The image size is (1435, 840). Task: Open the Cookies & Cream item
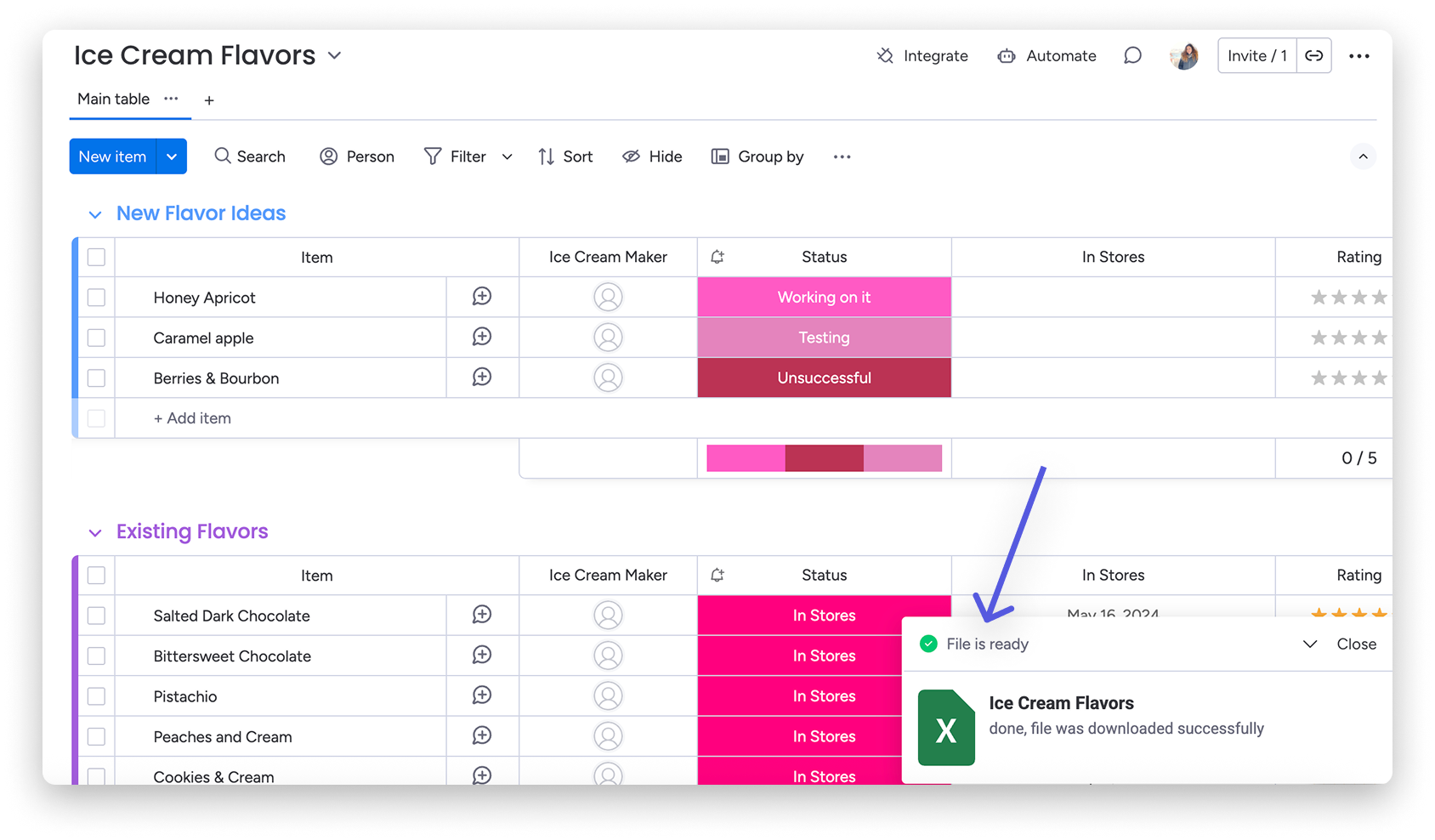pos(214,777)
